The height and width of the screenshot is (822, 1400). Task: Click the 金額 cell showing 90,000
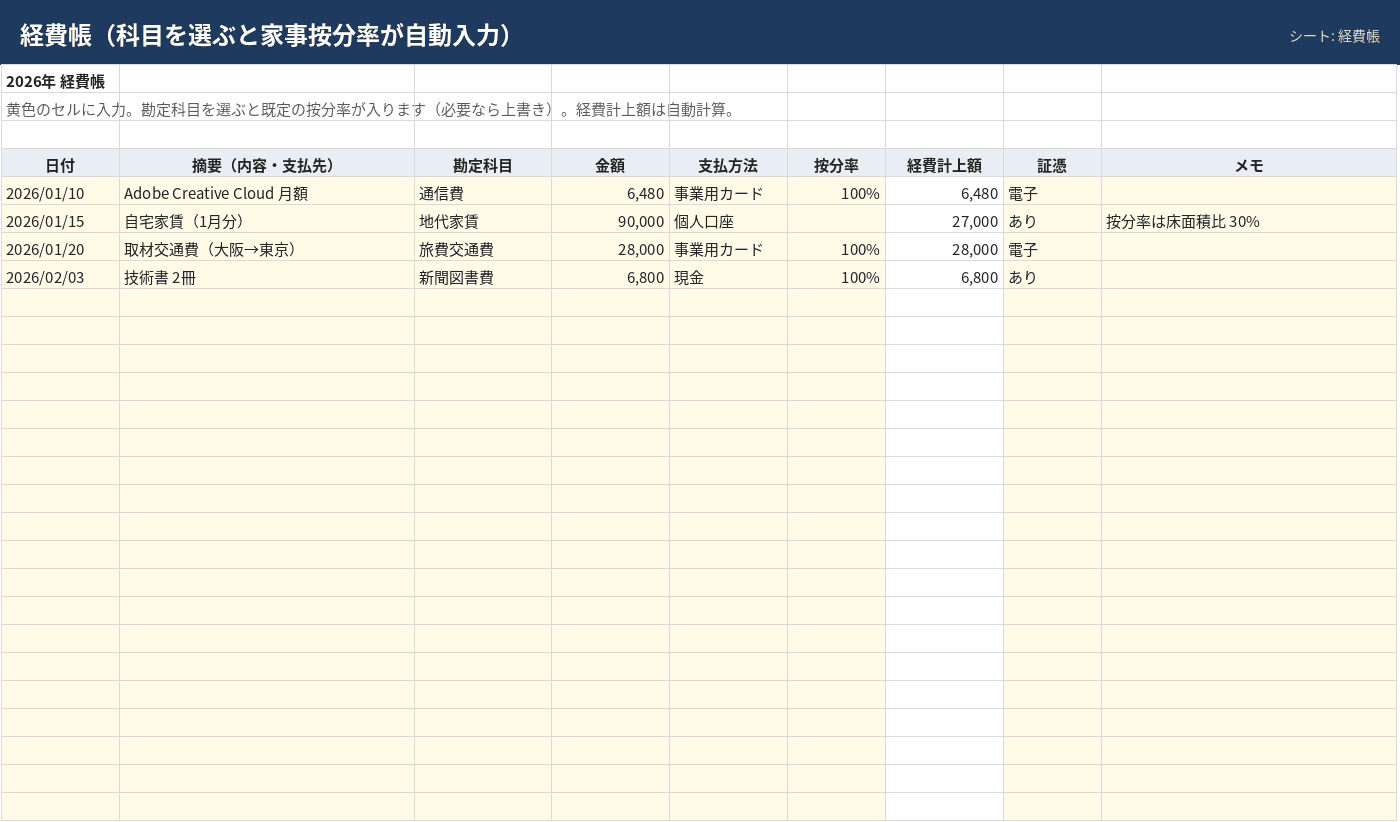[x=610, y=220]
